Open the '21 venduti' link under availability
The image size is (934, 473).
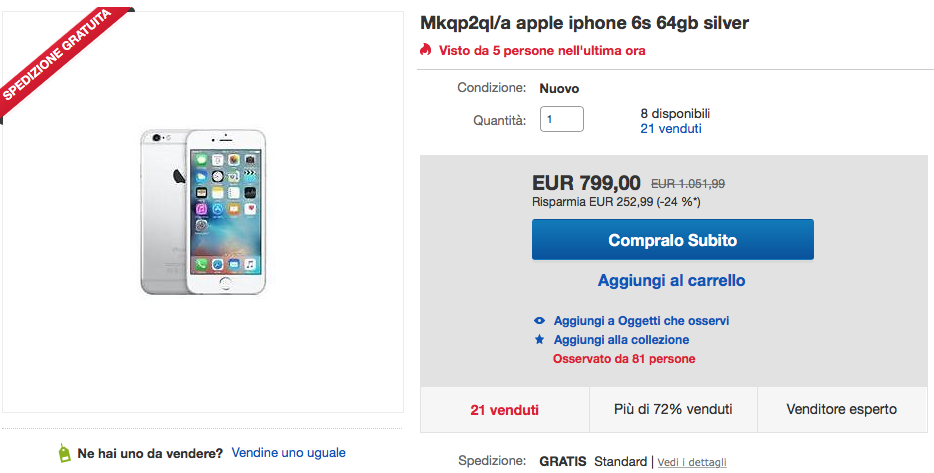(x=670, y=129)
